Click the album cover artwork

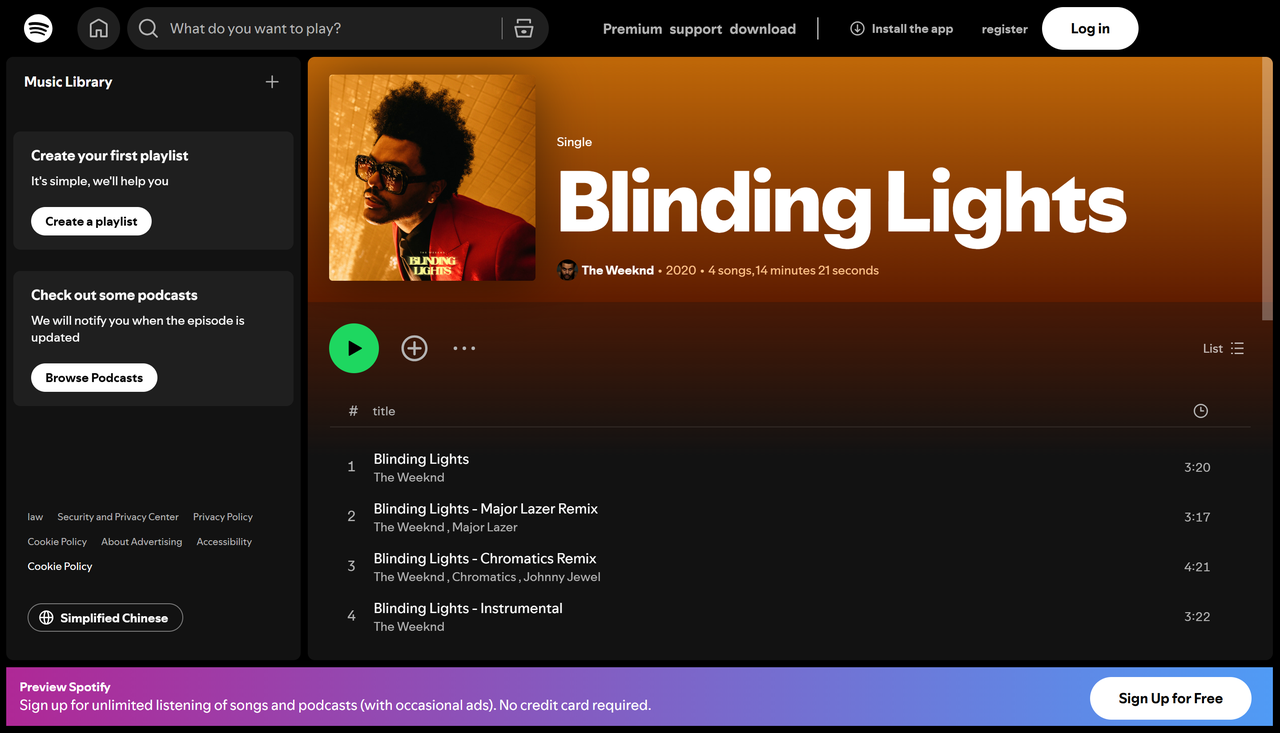pos(432,177)
